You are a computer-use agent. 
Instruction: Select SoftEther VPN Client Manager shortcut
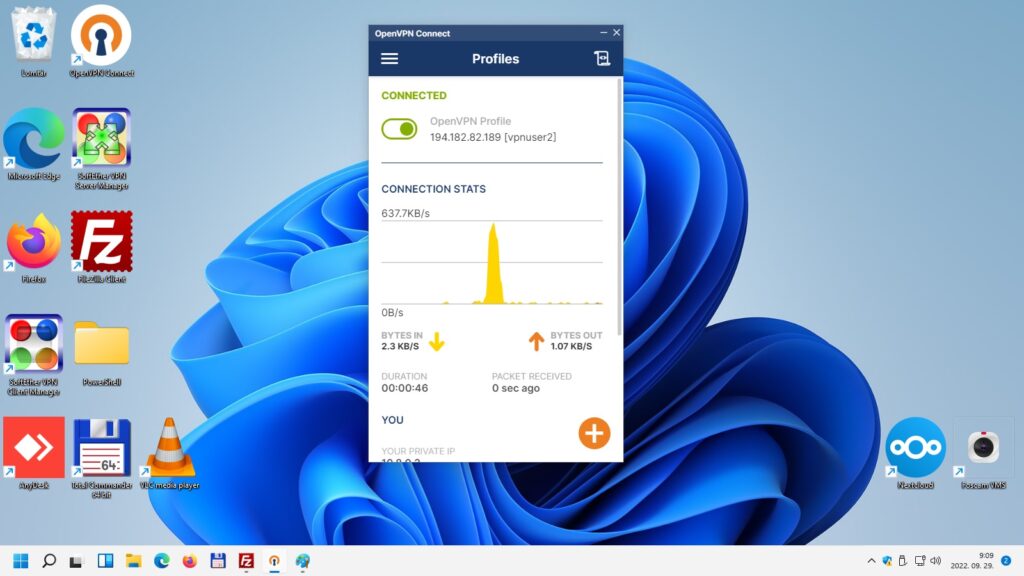(x=33, y=355)
